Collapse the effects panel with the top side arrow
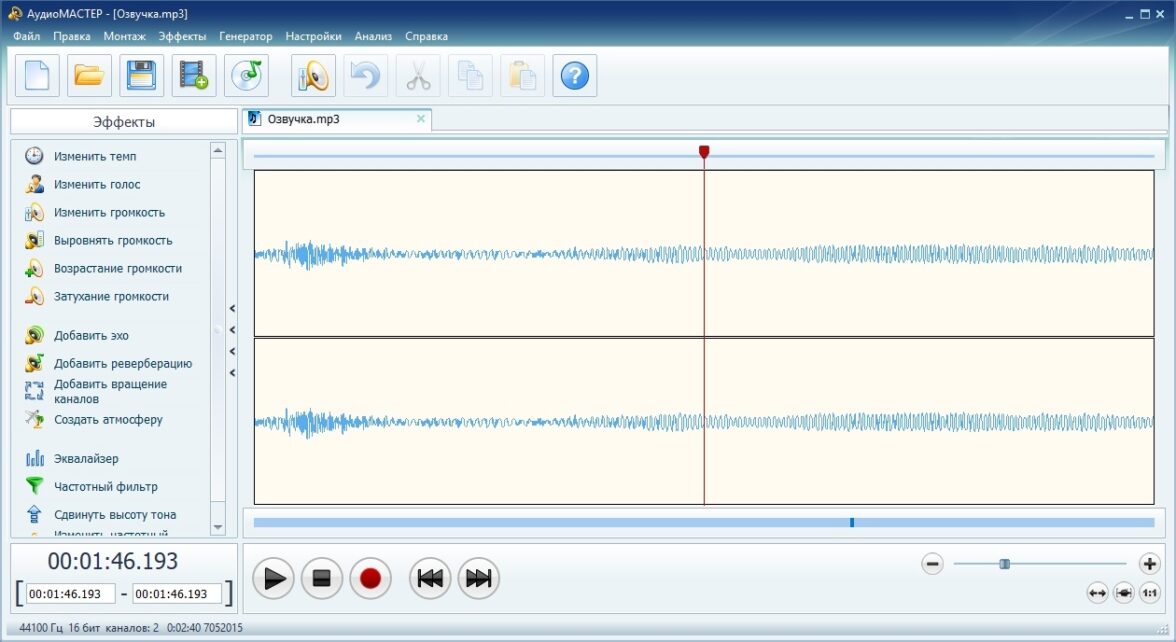 (x=232, y=309)
